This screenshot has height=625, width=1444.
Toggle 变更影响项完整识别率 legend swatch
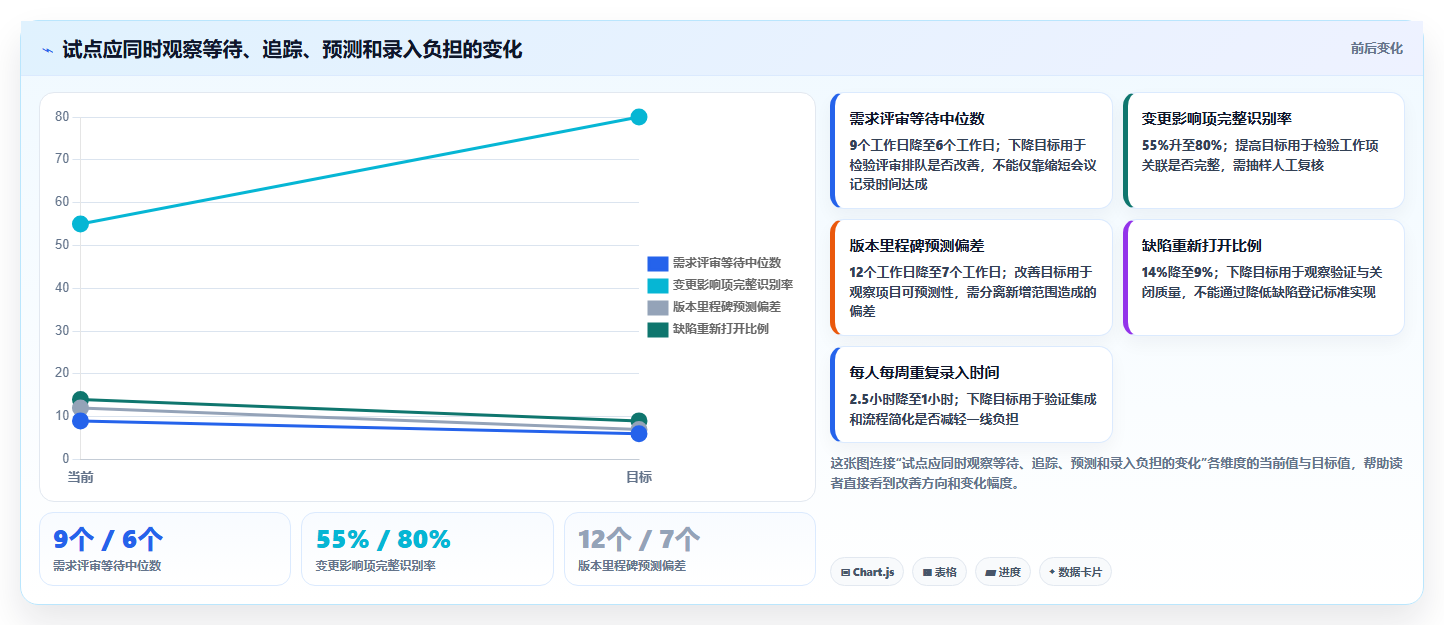tap(657, 286)
